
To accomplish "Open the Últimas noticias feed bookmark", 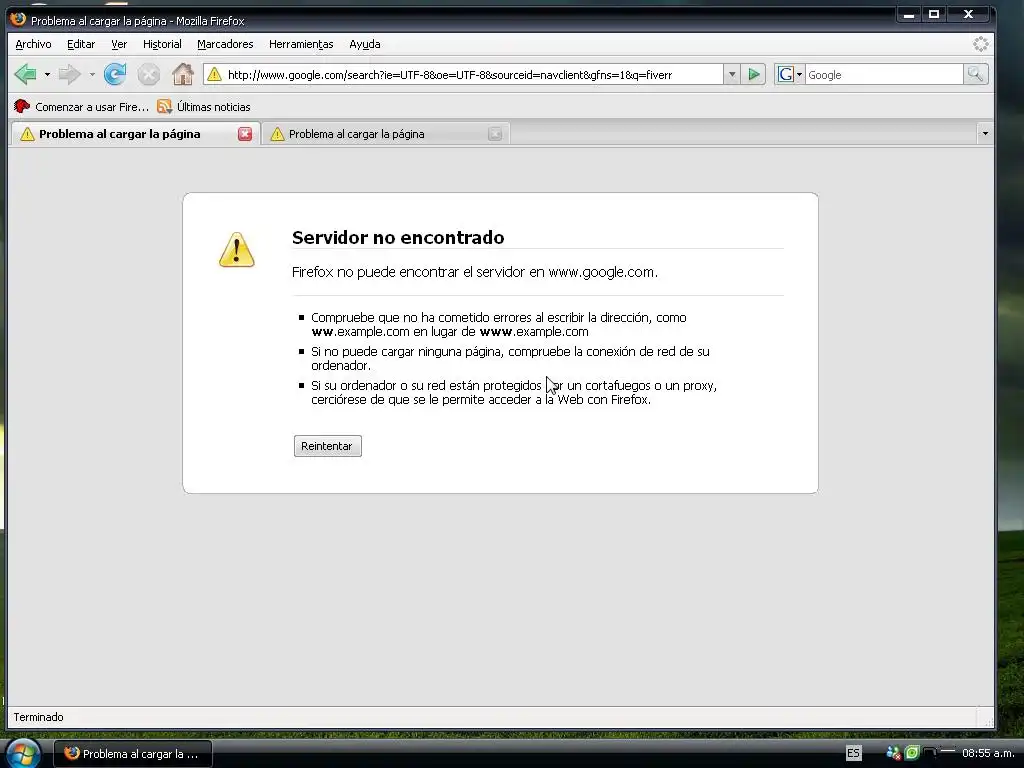I will coord(204,106).
